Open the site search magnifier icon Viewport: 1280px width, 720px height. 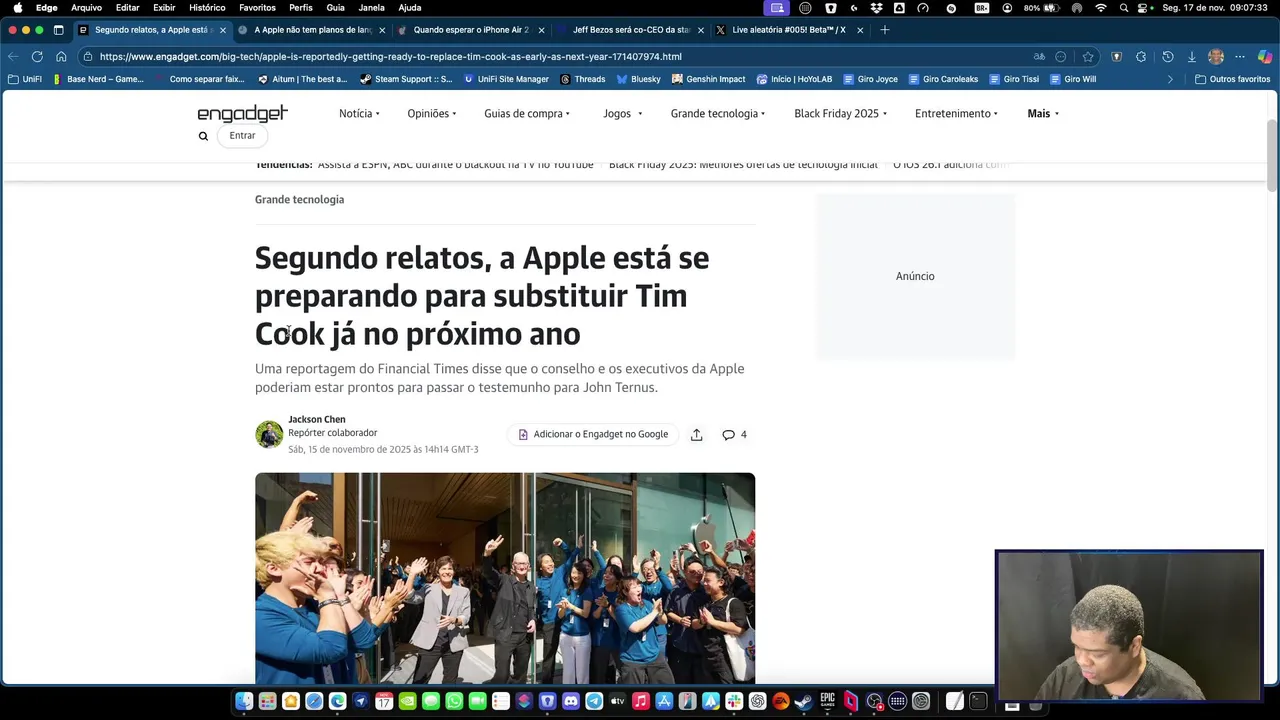pos(203,136)
